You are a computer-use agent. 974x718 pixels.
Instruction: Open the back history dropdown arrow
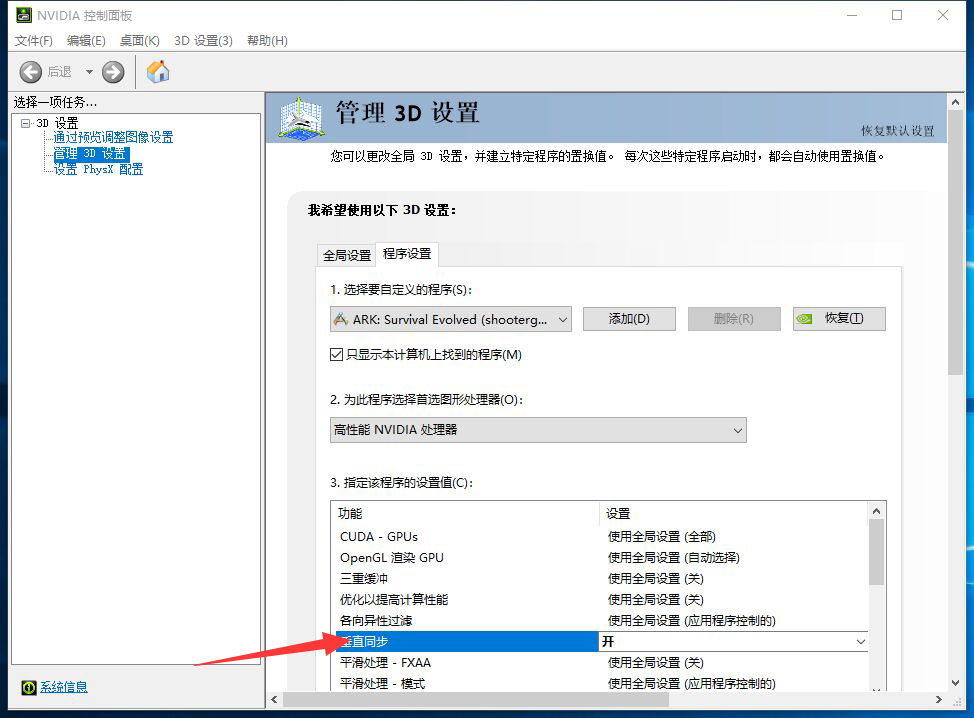tap(89, 72)
